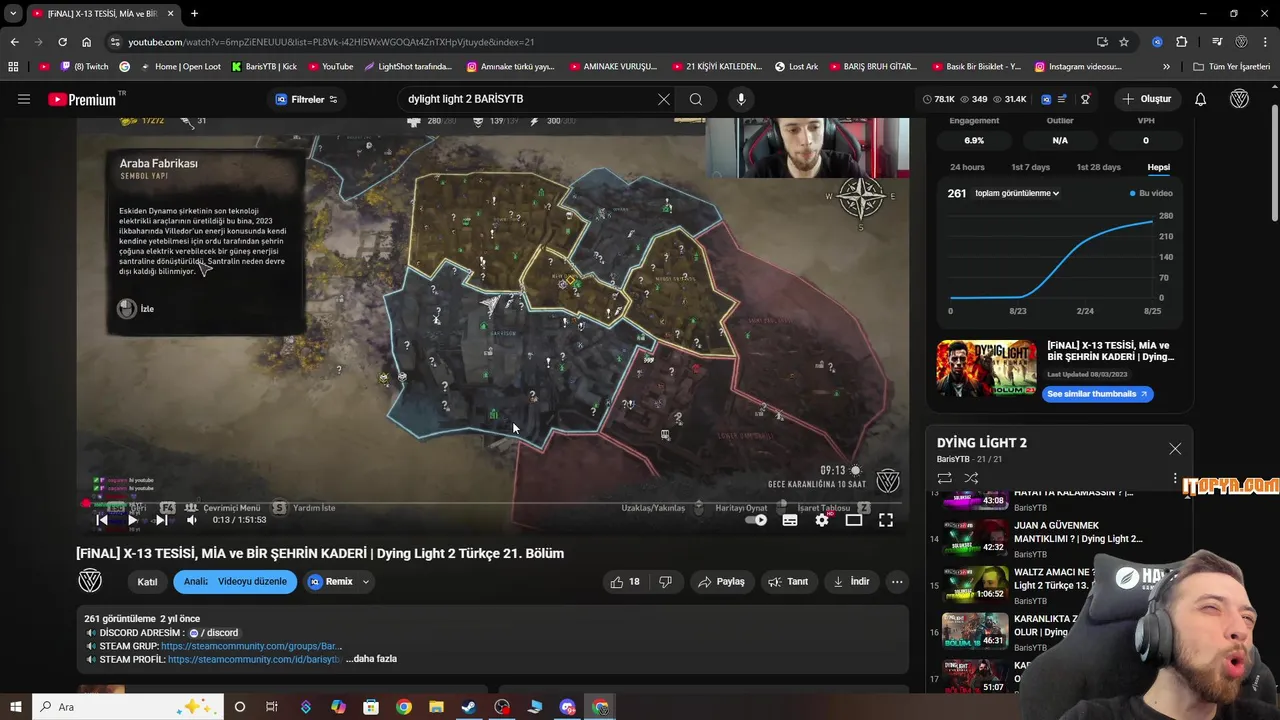Open the Paylaş share dialog
Image resolution: width=1280 pixels, height=720 pixels.
(x=722, y=582)
